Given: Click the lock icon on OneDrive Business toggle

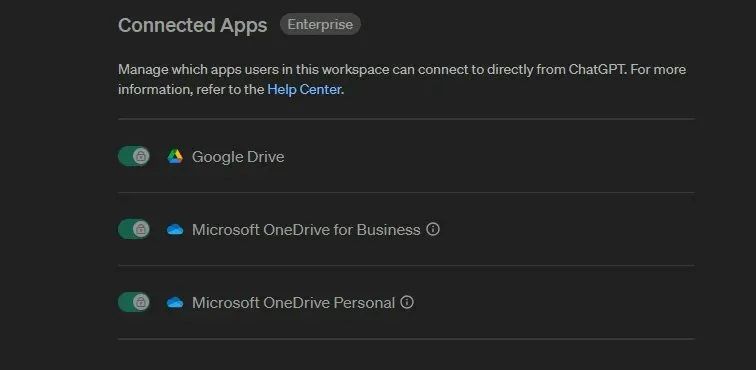Looking at the screenshot, I should click(141, 229).
